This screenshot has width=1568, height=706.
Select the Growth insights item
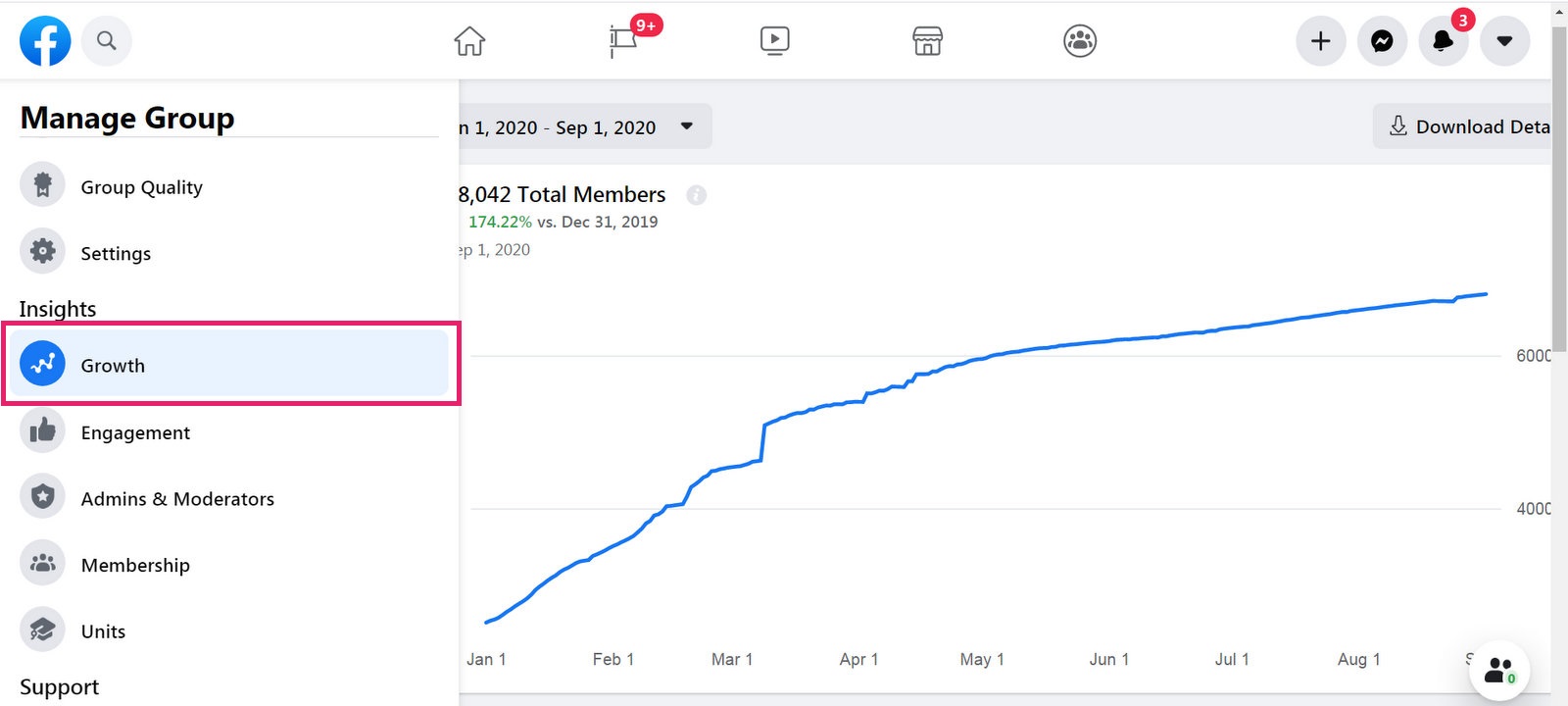pyautogui.click(x=229, y=364)
